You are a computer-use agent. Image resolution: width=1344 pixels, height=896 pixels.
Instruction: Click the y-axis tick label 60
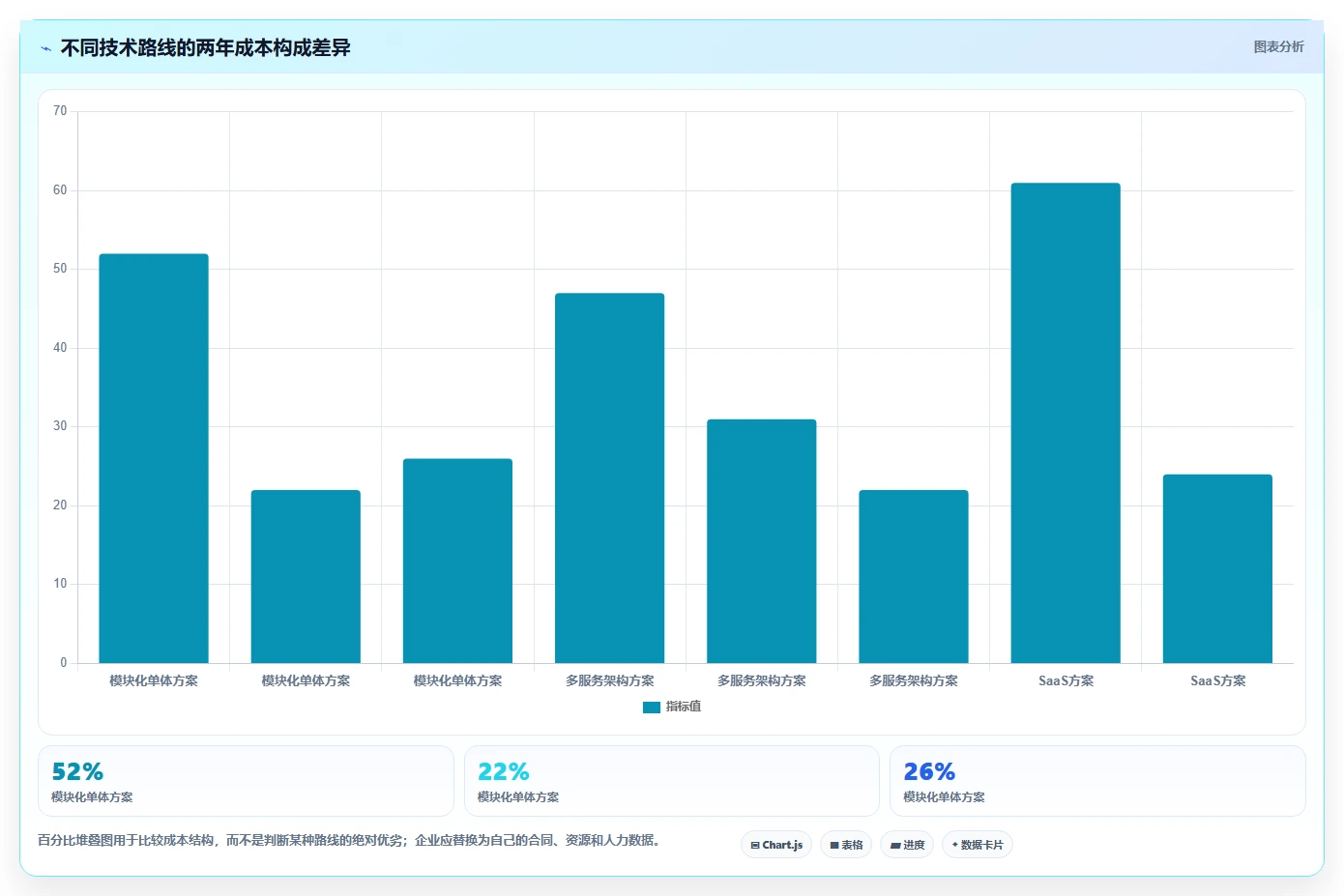click(60, 190)
